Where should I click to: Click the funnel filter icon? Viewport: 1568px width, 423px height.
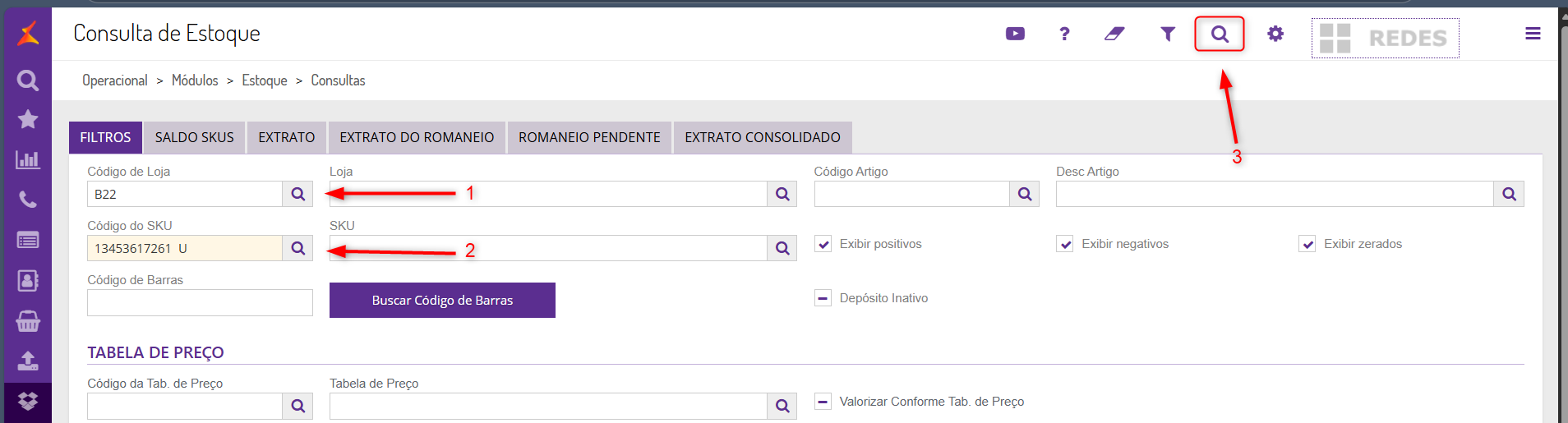tap(1167, 34)
